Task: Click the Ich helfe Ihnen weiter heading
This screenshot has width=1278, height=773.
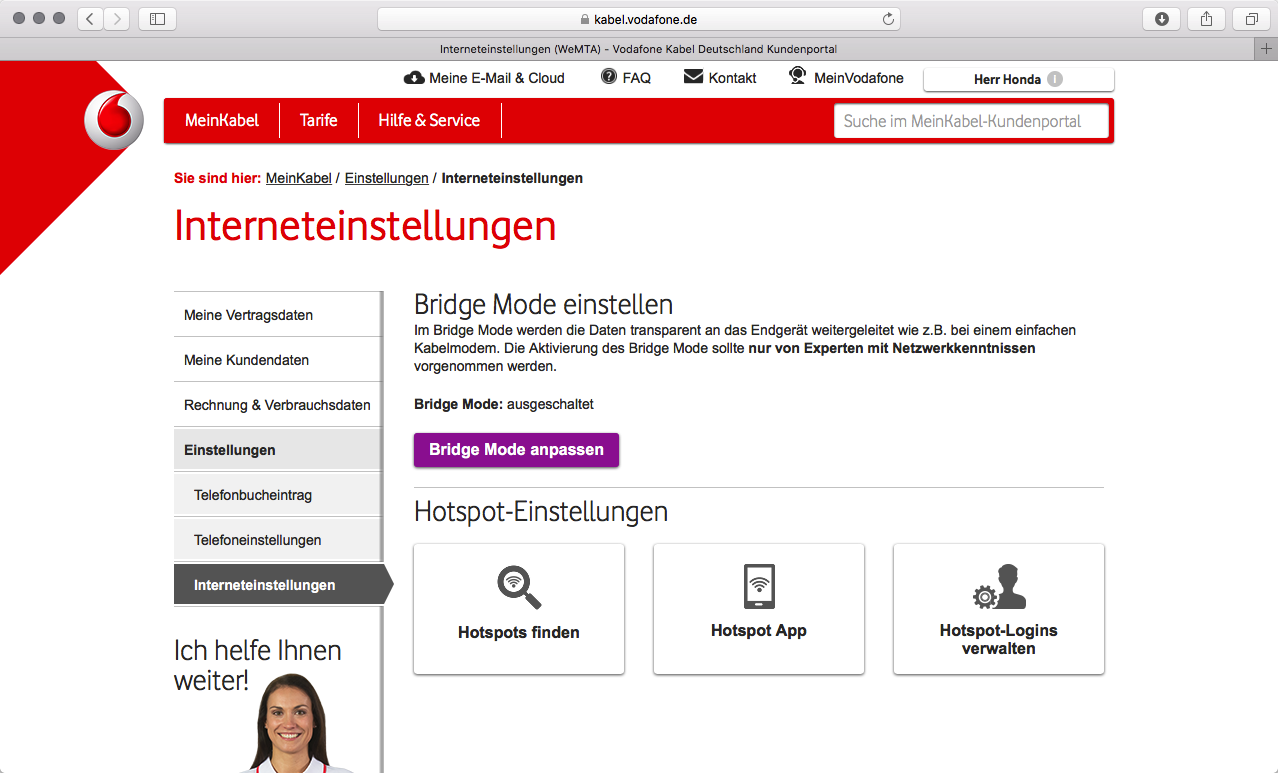Action: pos(258,665)
